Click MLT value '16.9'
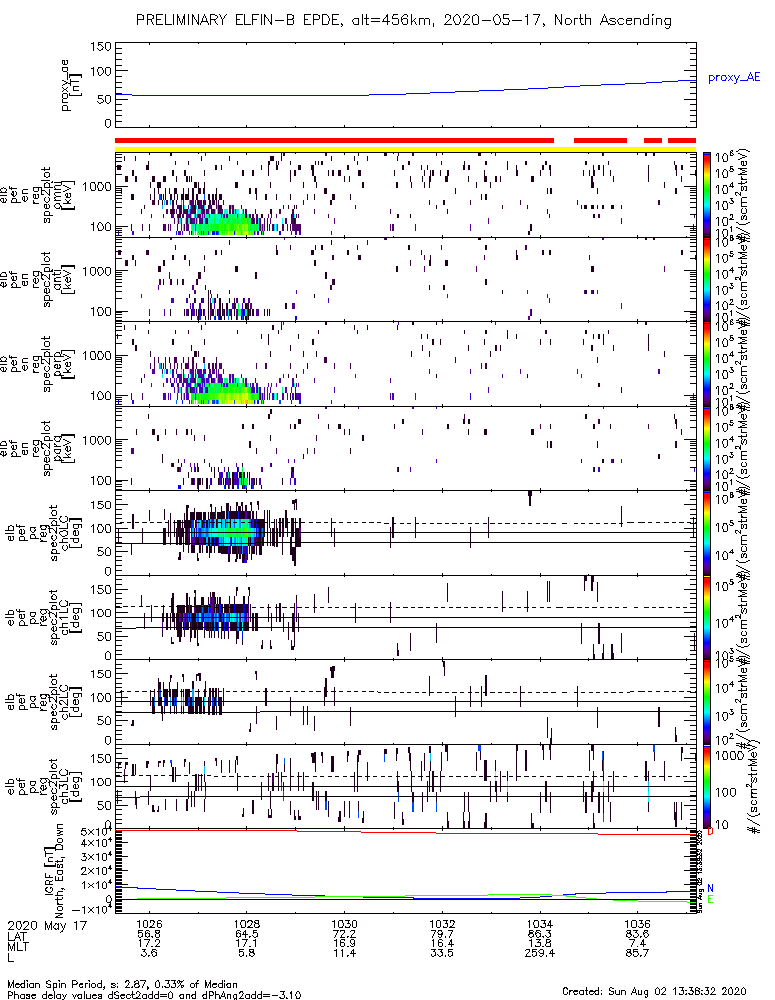 (344, 943)
